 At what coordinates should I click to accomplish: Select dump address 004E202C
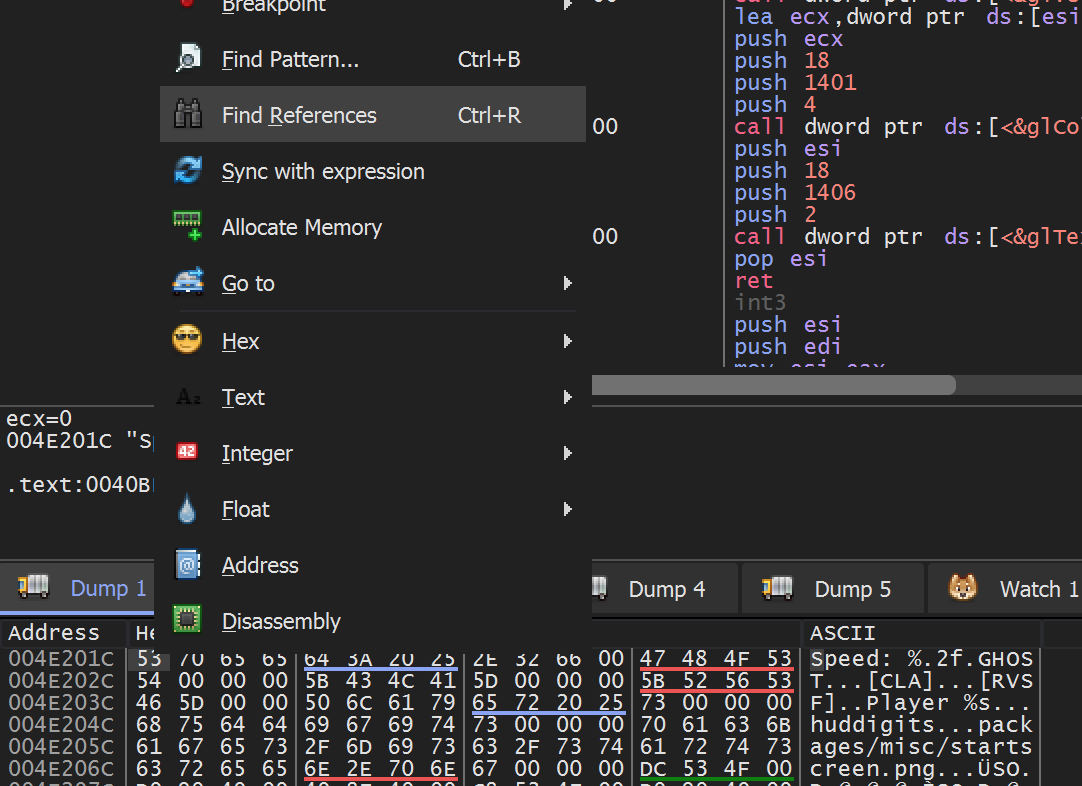(x=61, y=680)
